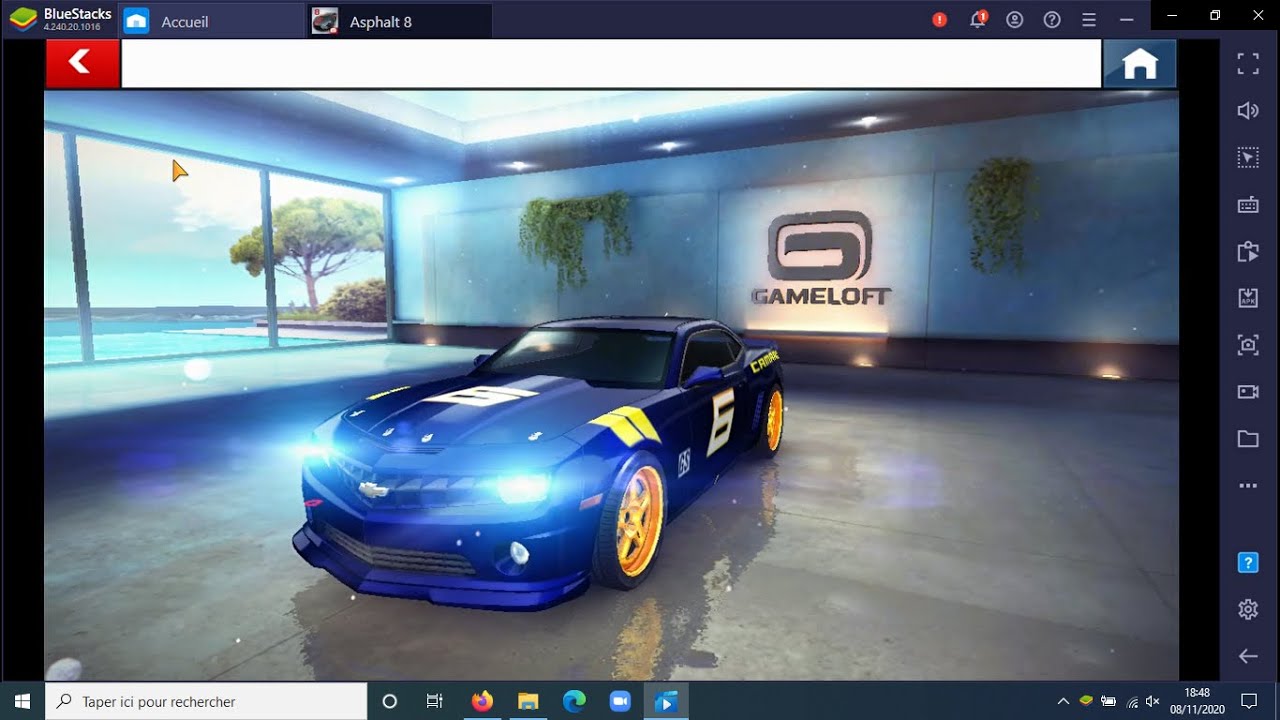Open Task View on taskbar
The width and height of the screenshot is (1280, 720).
(435, 701)
